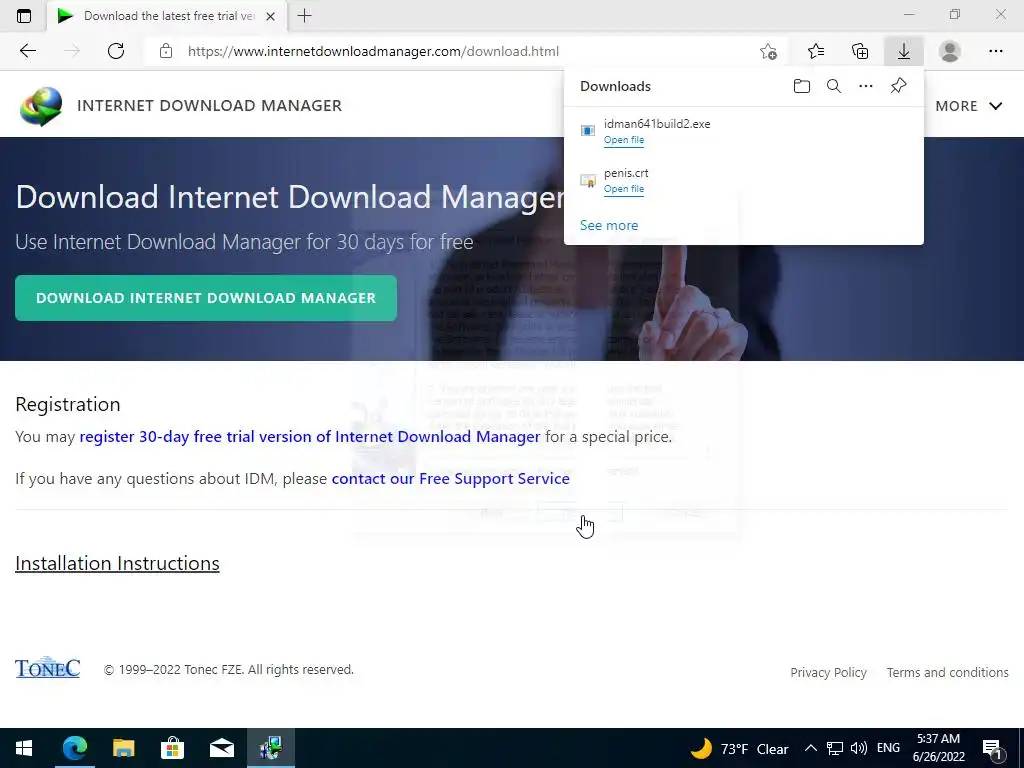Open file link for penis.crt
Viewport: 1024px width, 768px height.
pos(624,189)
